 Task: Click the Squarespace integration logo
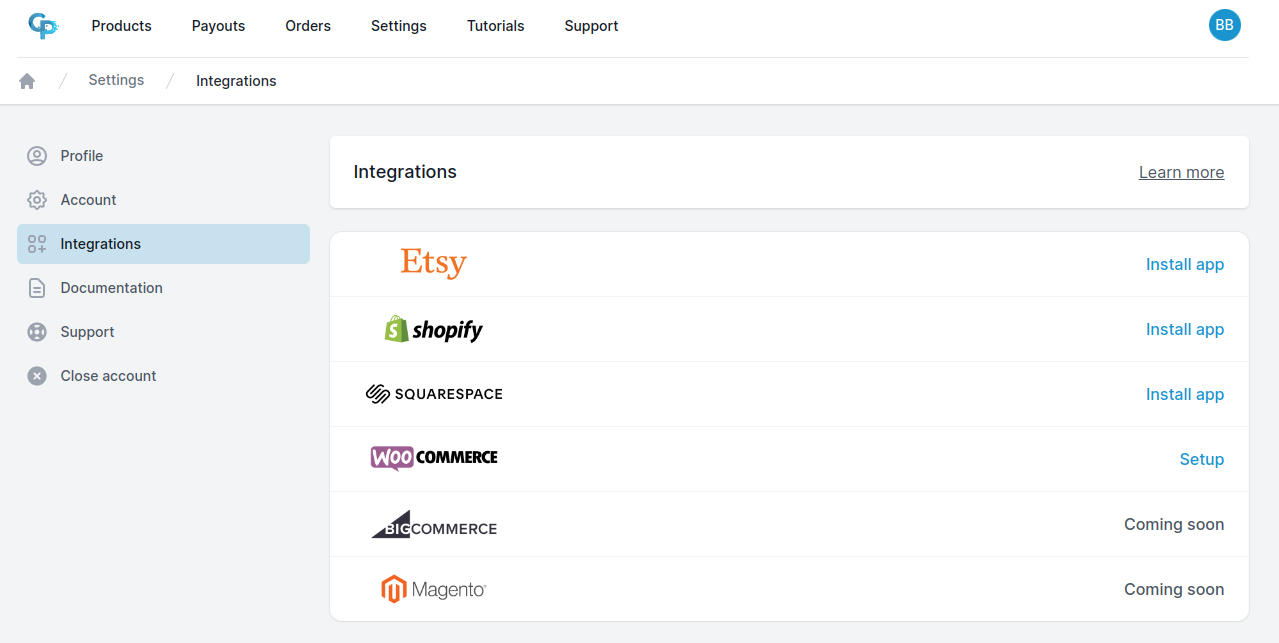pos(433,393)
